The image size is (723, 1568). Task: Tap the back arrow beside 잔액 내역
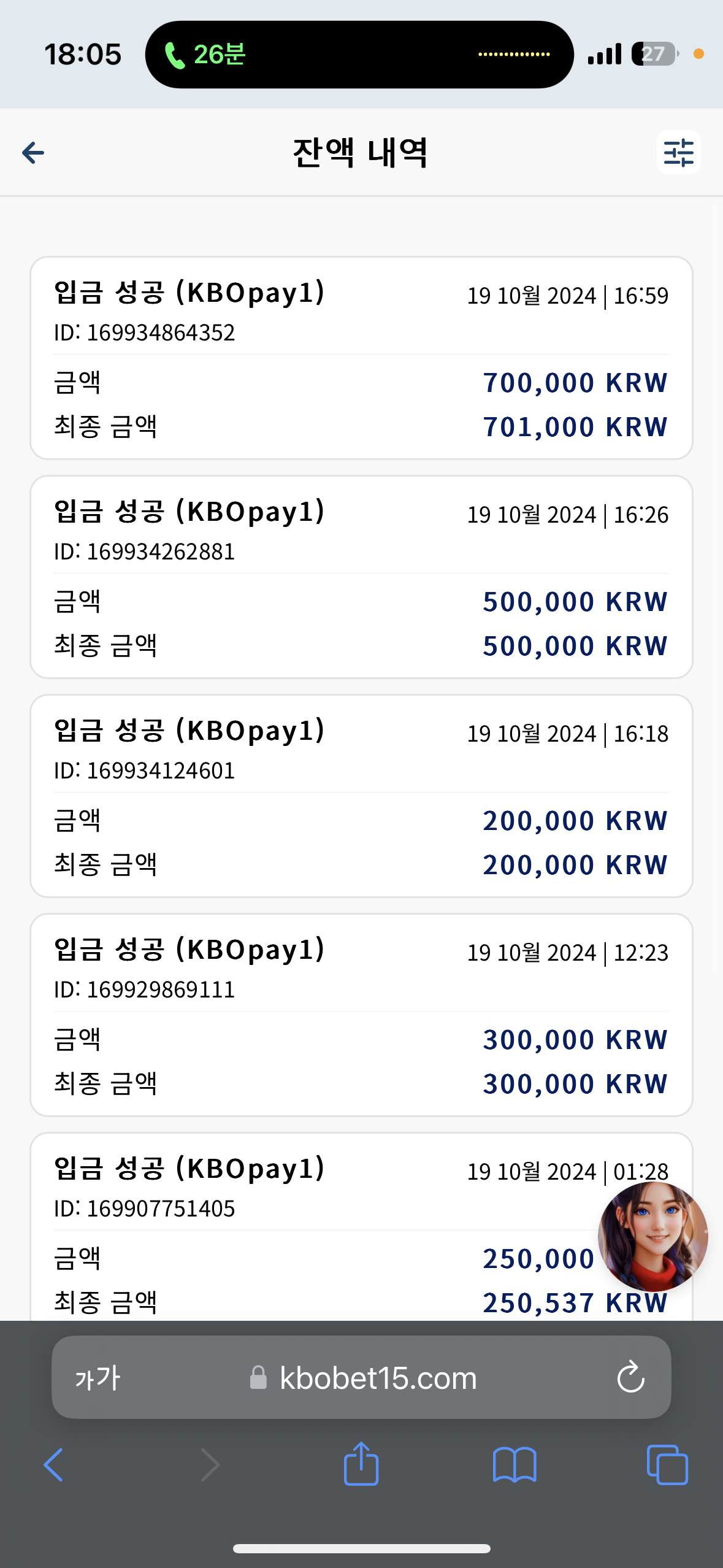point(33,153)
